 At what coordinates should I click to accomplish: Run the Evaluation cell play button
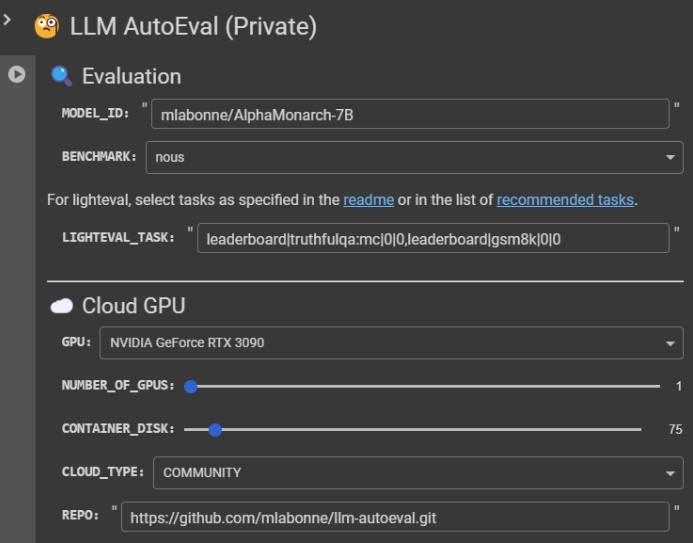point(17,74)
